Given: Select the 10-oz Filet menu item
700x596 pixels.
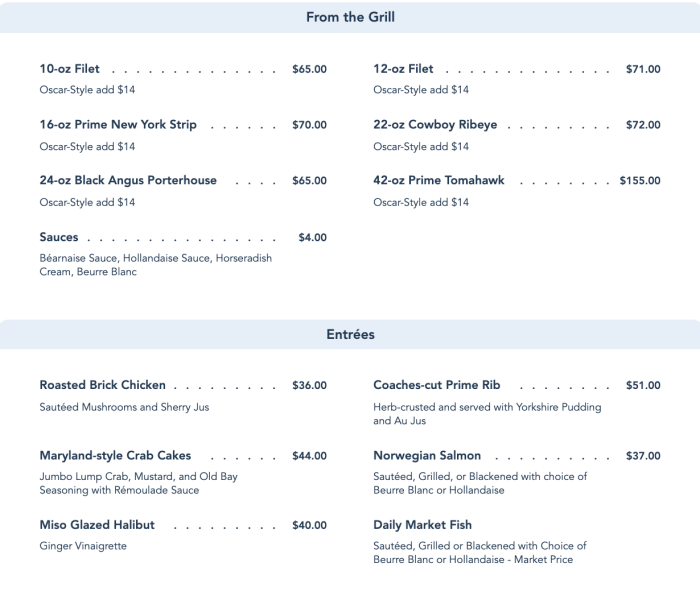Looking at the screenshot, I should coord(70,69).
